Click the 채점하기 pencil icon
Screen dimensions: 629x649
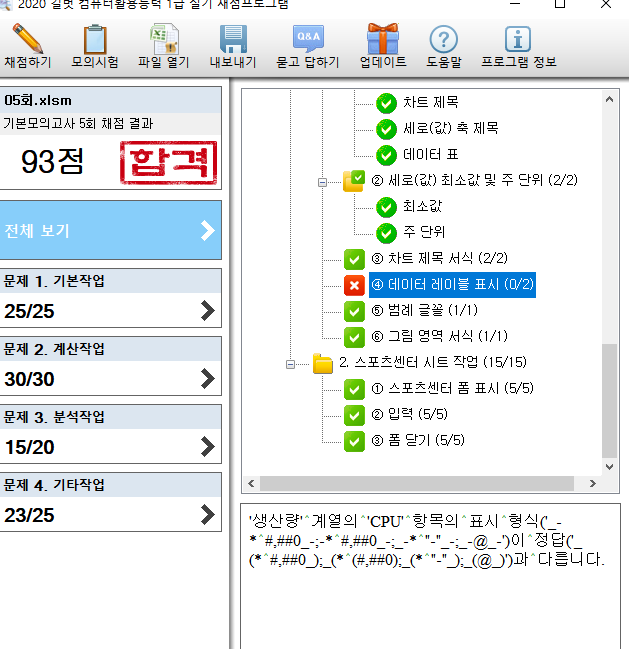click(28, 40)
